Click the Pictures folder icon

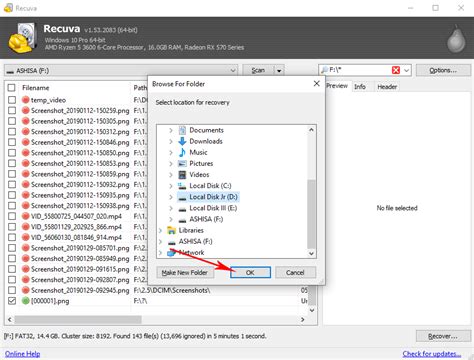[x=182, y=164]
